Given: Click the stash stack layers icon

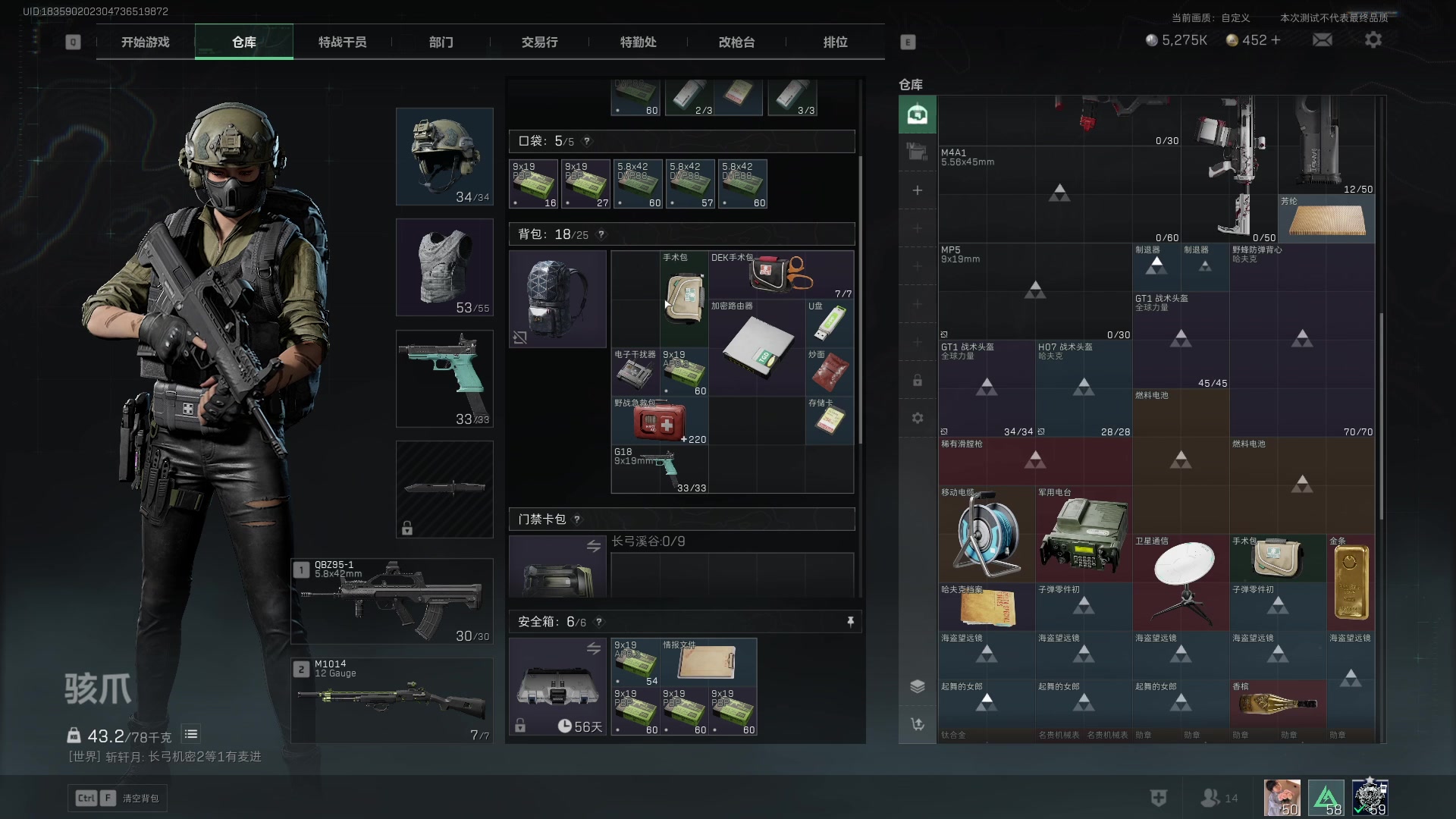Looking at the screenshot, I should [x=918, y=686].
